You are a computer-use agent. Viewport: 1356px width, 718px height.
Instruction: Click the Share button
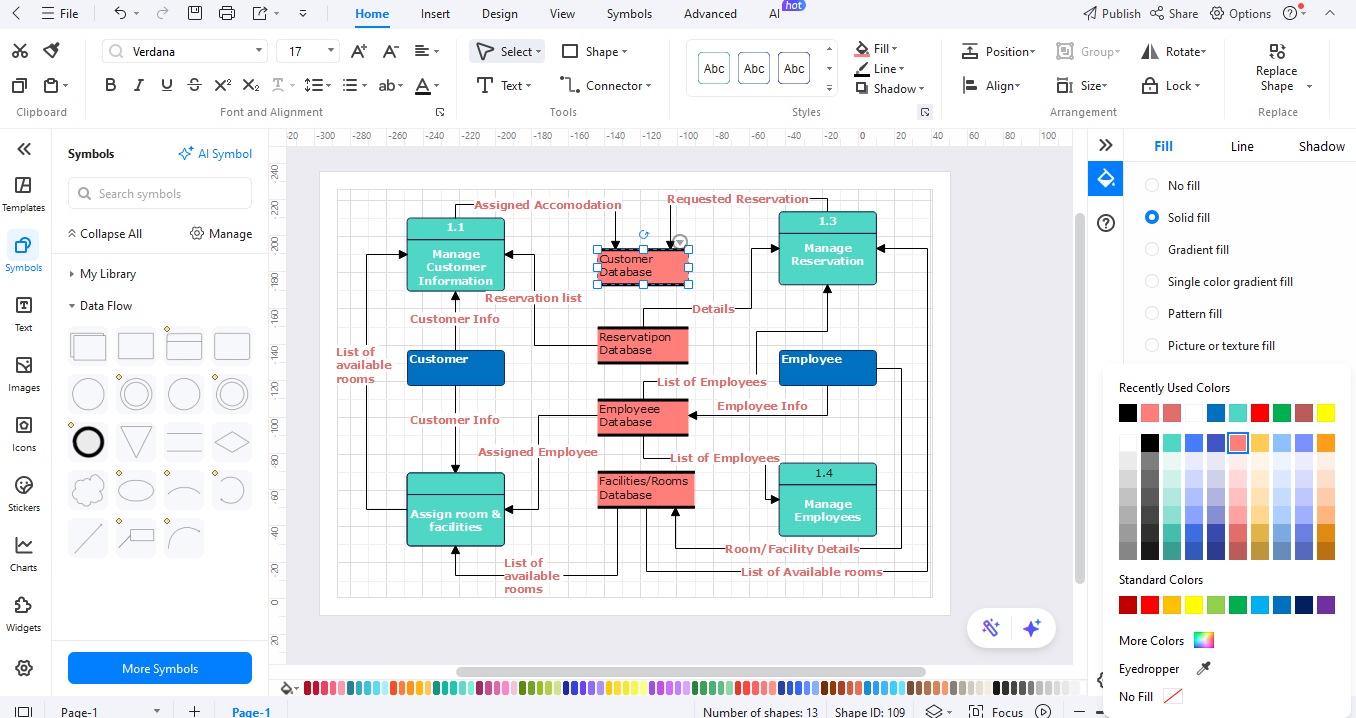click(x=1174, y=14)
